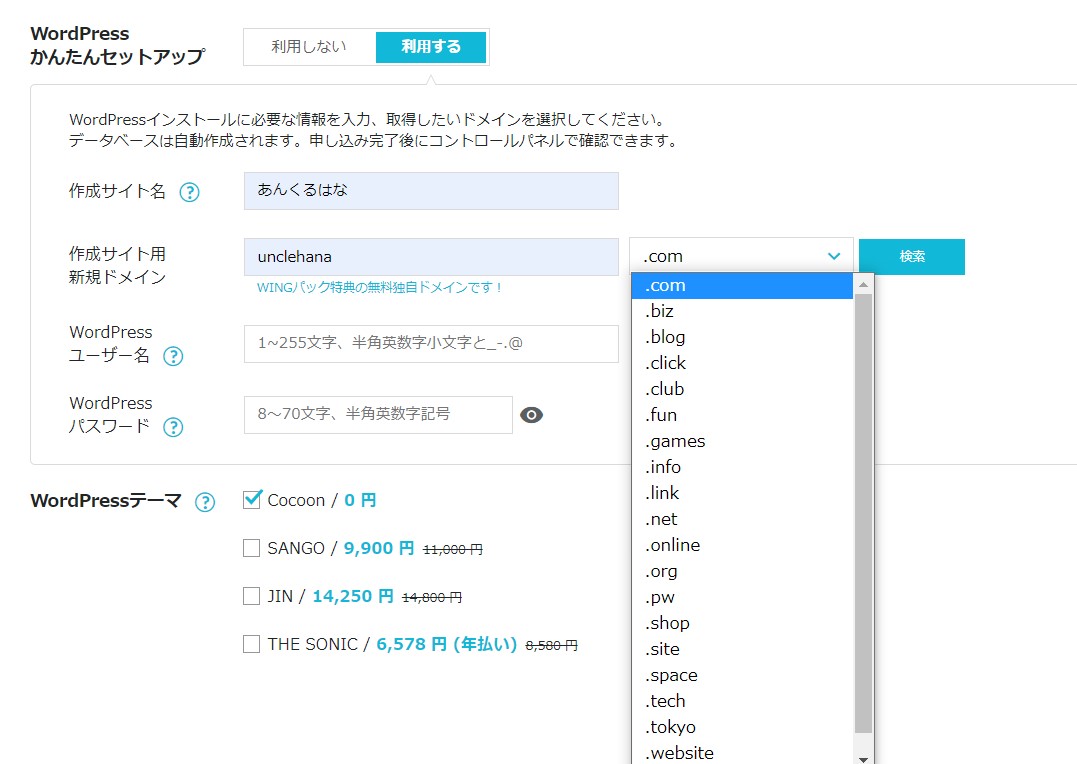Click the THE SONIC / 6,578 円 label

pos(392,644)
